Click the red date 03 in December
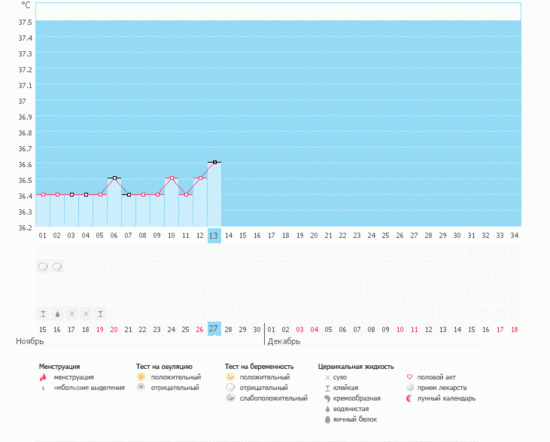This screenshot has height=442, width=550. [x=300, y=330]
